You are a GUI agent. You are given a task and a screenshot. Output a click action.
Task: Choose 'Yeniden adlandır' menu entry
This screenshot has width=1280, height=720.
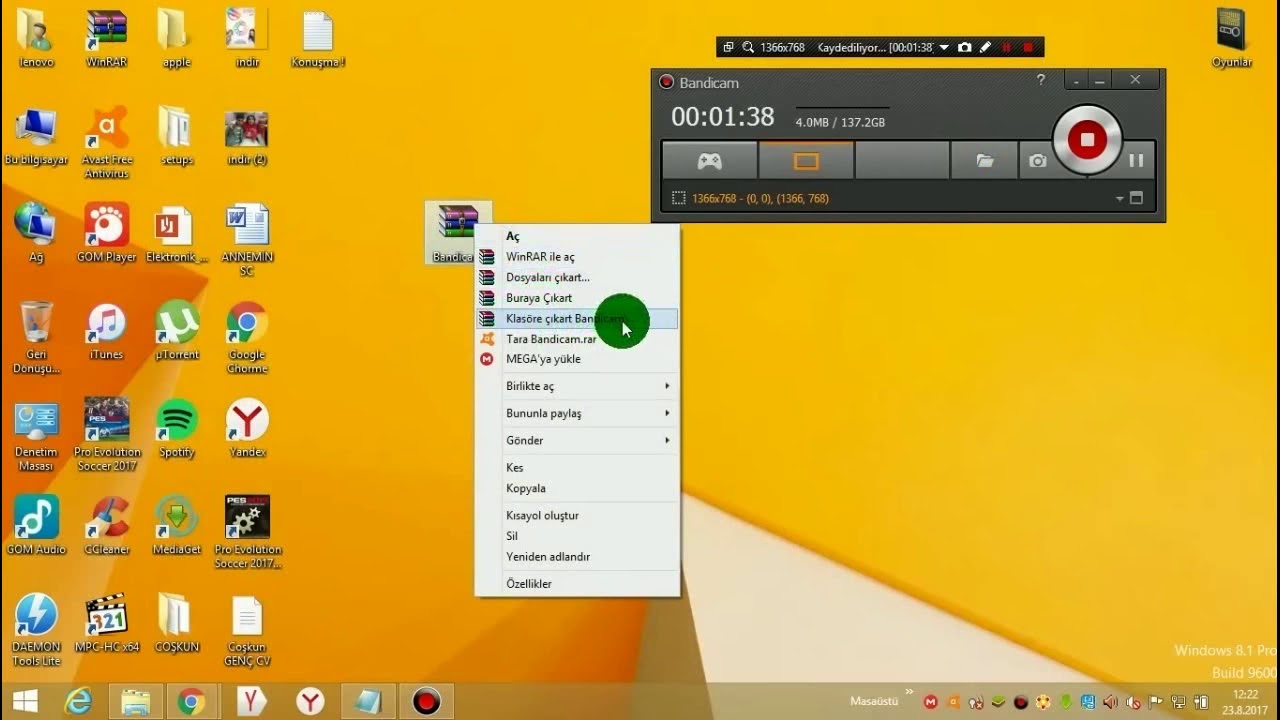pyautogui.click(x=578, y=556)
